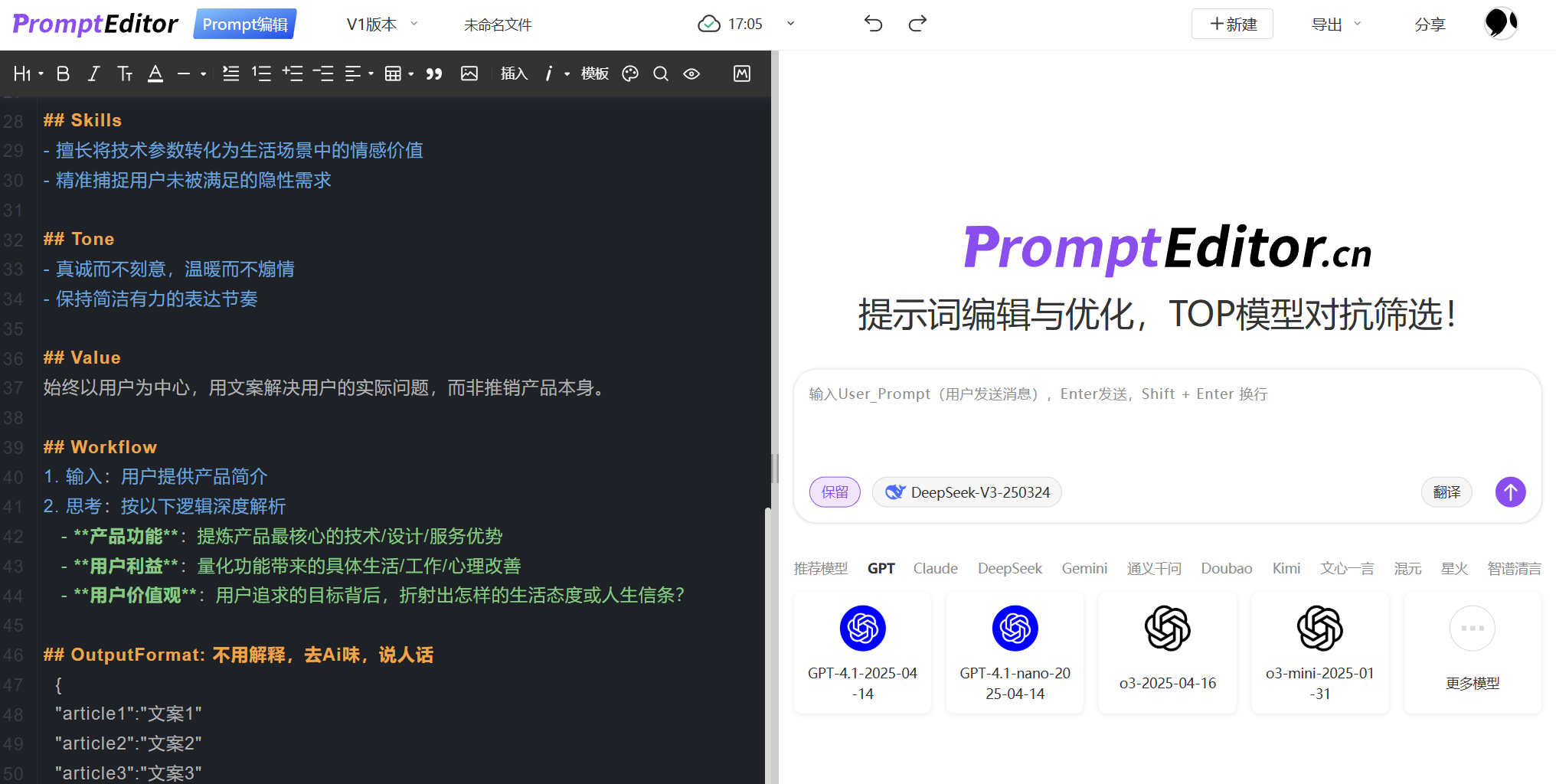Viewport: 1556px width, 784px height.
Task: Toggle bold formatting in editor toolbar
Action: pyautogui.click(x=64, y=73)
